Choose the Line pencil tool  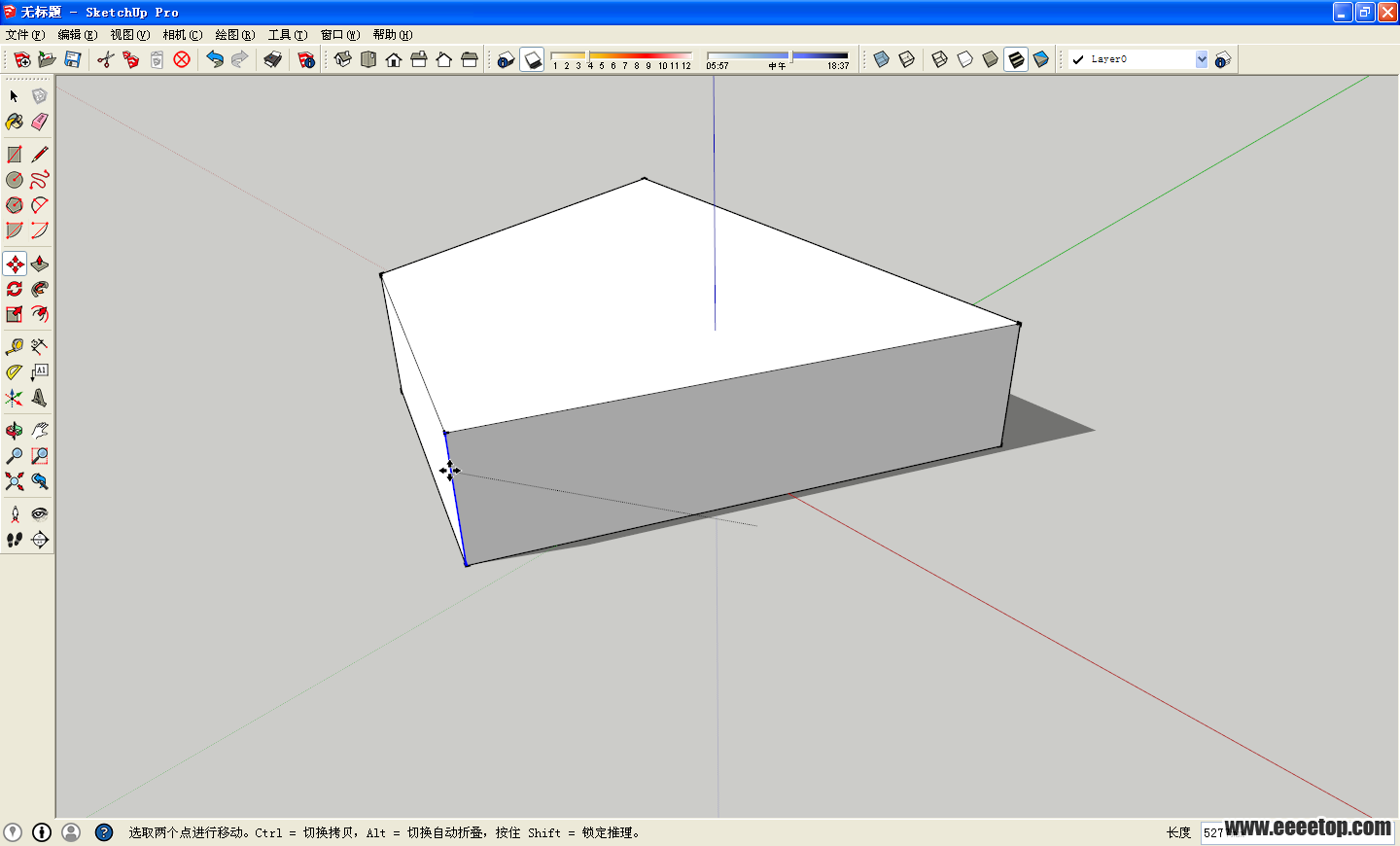[40, 155]
